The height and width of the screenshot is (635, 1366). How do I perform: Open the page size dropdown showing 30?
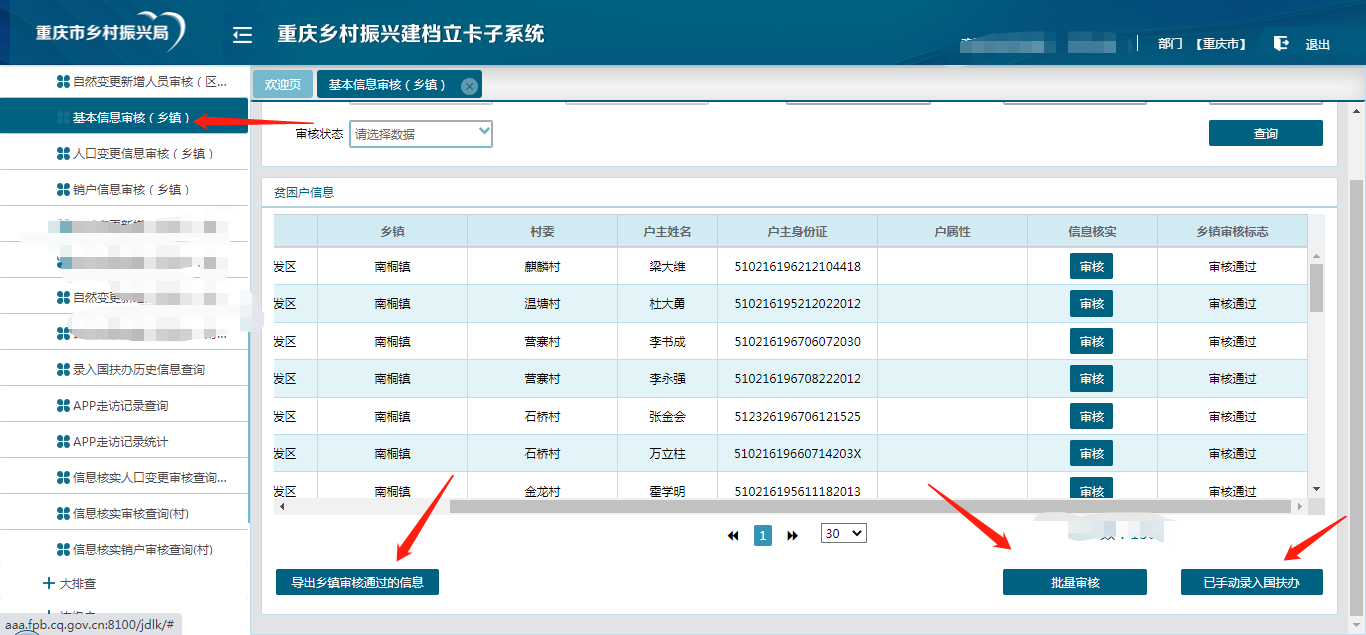click(843, 534)
